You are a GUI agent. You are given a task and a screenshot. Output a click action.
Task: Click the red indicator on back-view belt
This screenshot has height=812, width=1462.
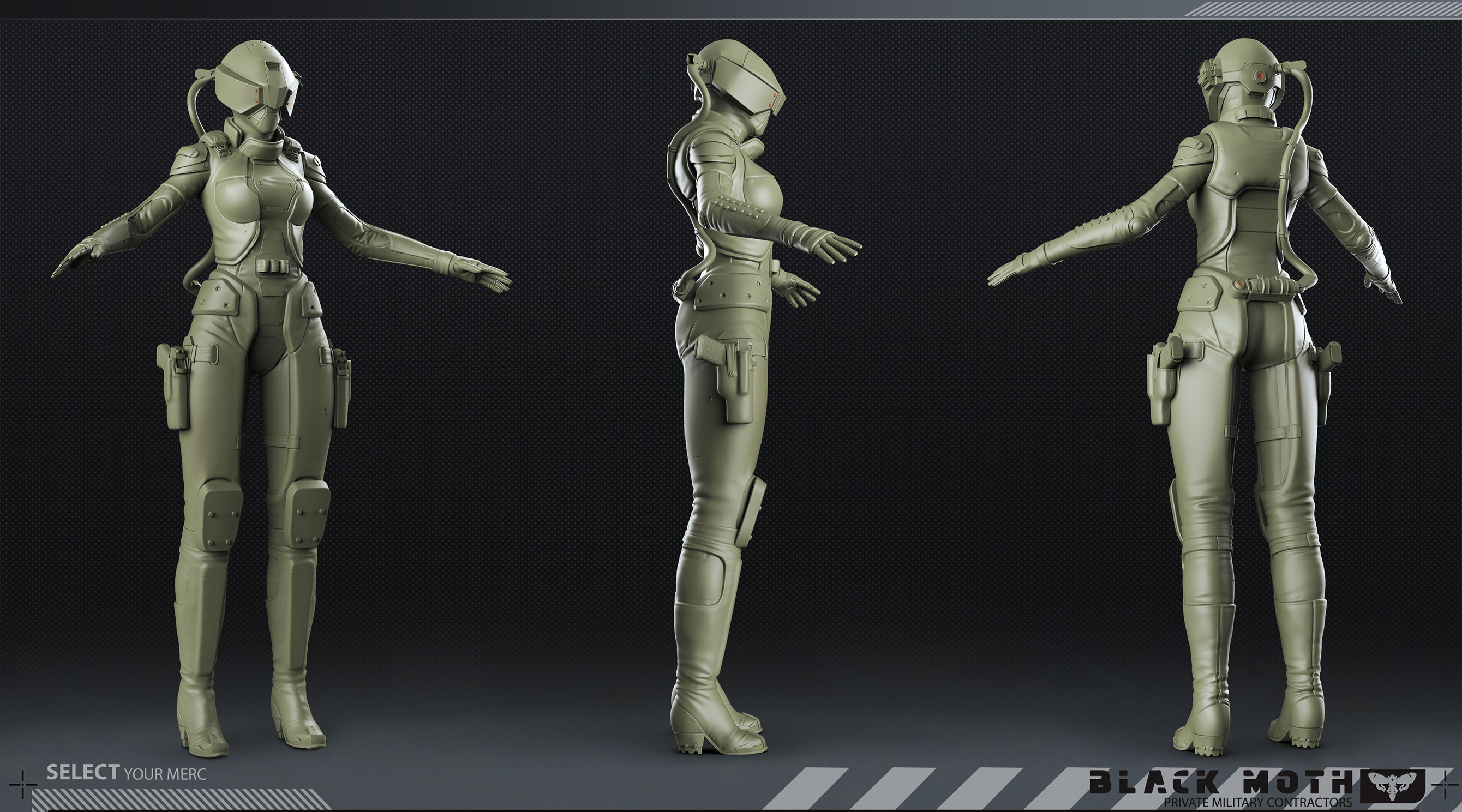[1241, 283]
